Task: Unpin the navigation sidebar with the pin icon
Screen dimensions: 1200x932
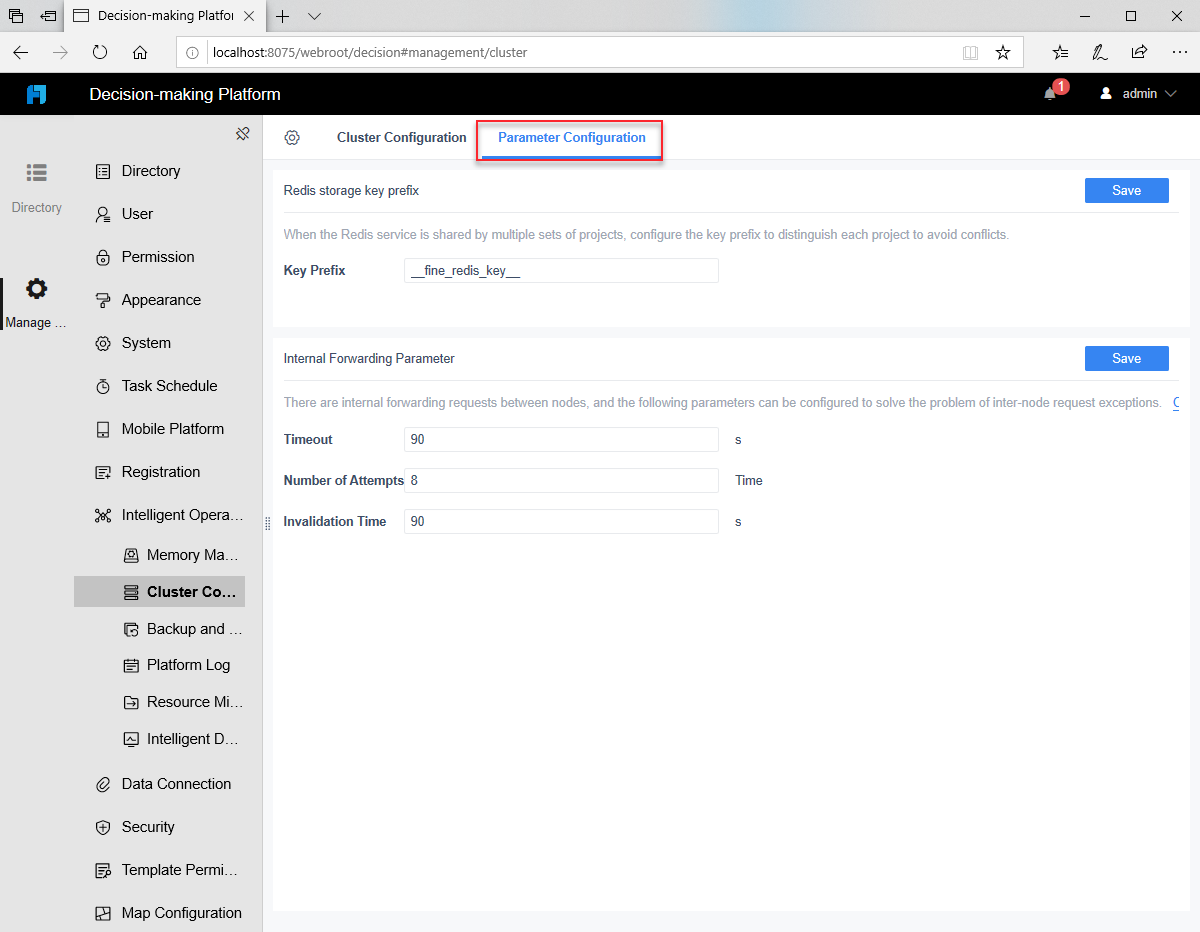Action: (242, 132)
